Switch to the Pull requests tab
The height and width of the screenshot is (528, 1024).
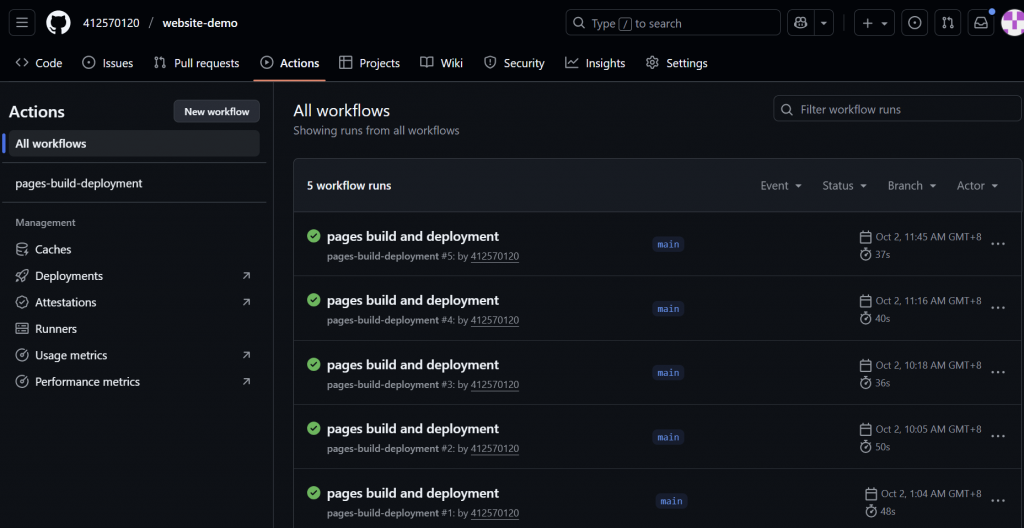[x=197, y=63]
